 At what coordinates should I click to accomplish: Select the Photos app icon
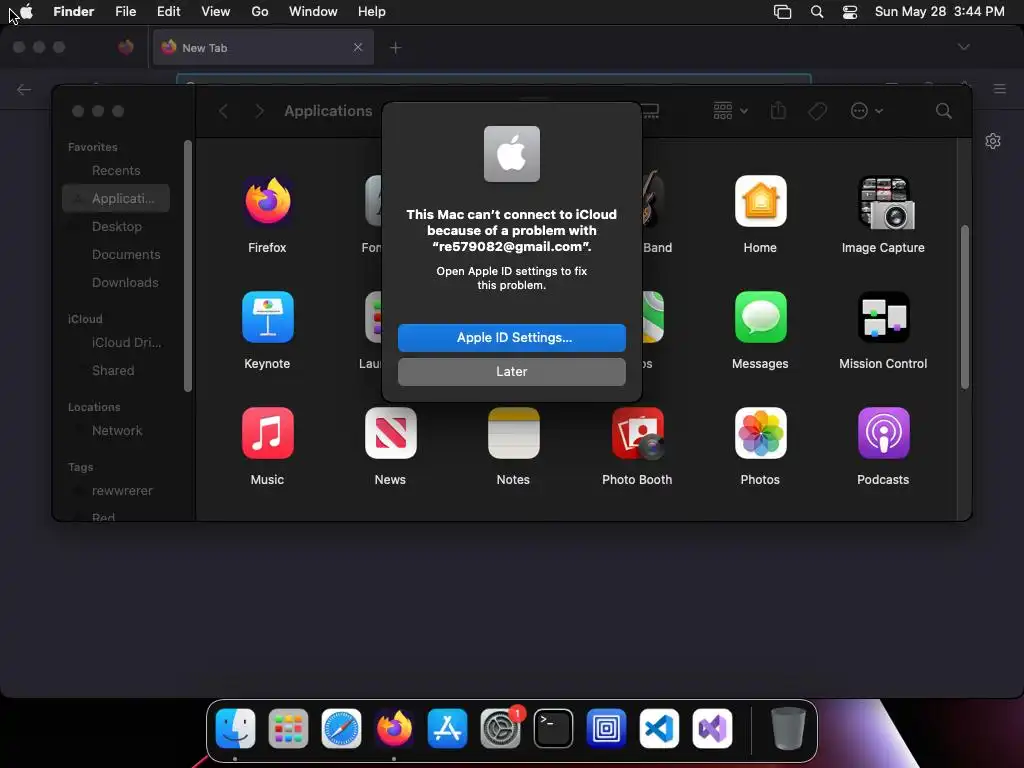760,433
